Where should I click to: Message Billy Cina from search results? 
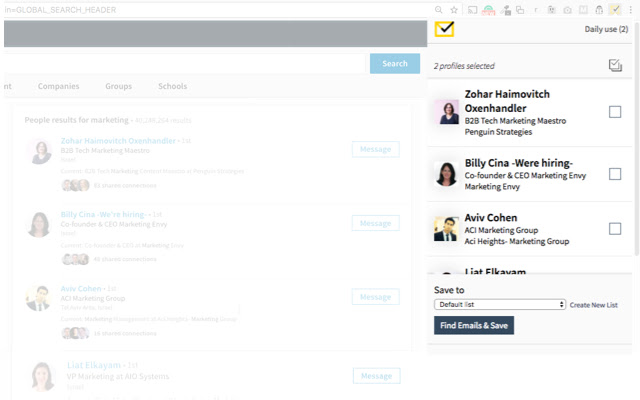pyautogui.click(x=376, y=223)
